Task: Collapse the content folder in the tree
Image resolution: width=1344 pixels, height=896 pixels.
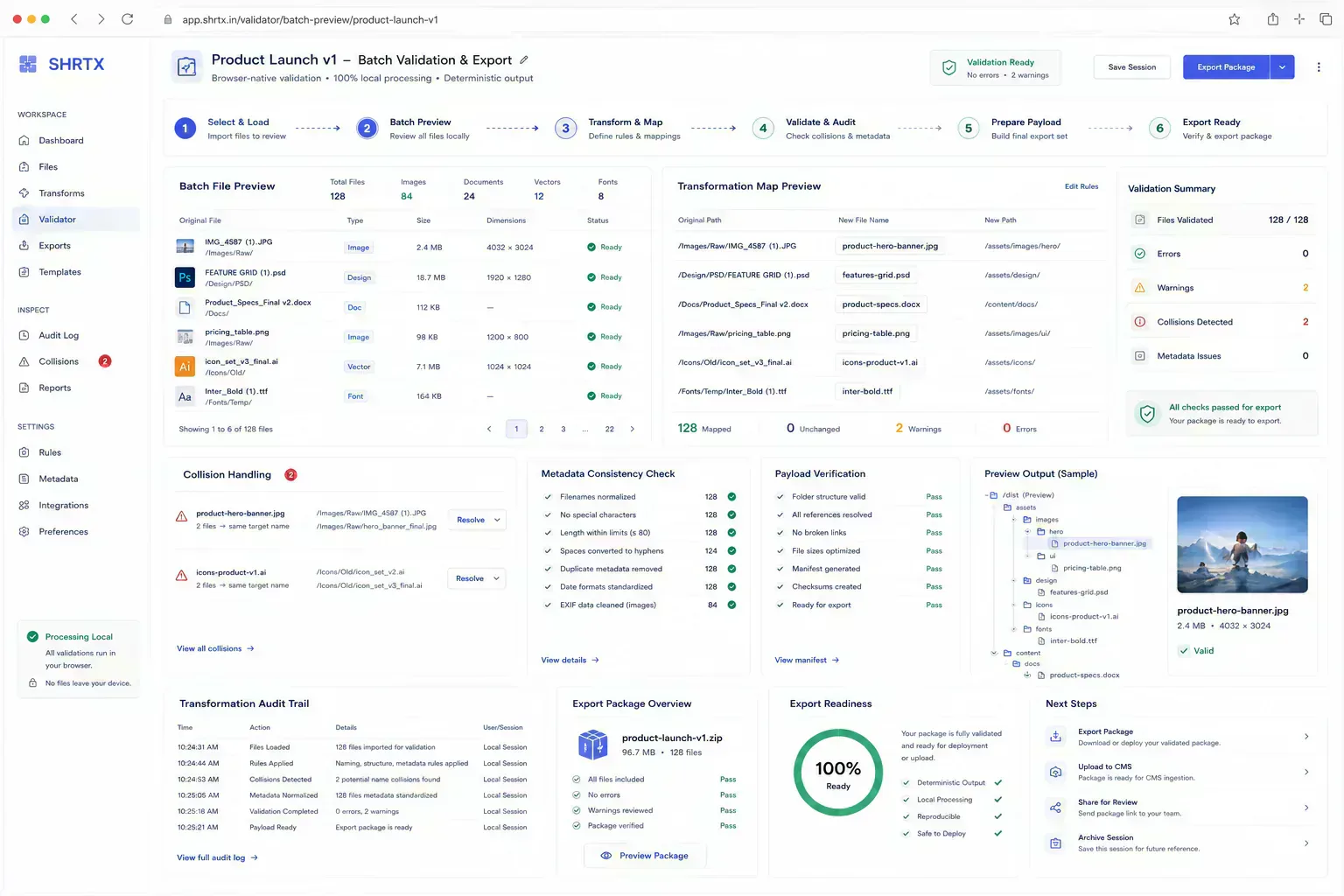Action: point(994,653)
